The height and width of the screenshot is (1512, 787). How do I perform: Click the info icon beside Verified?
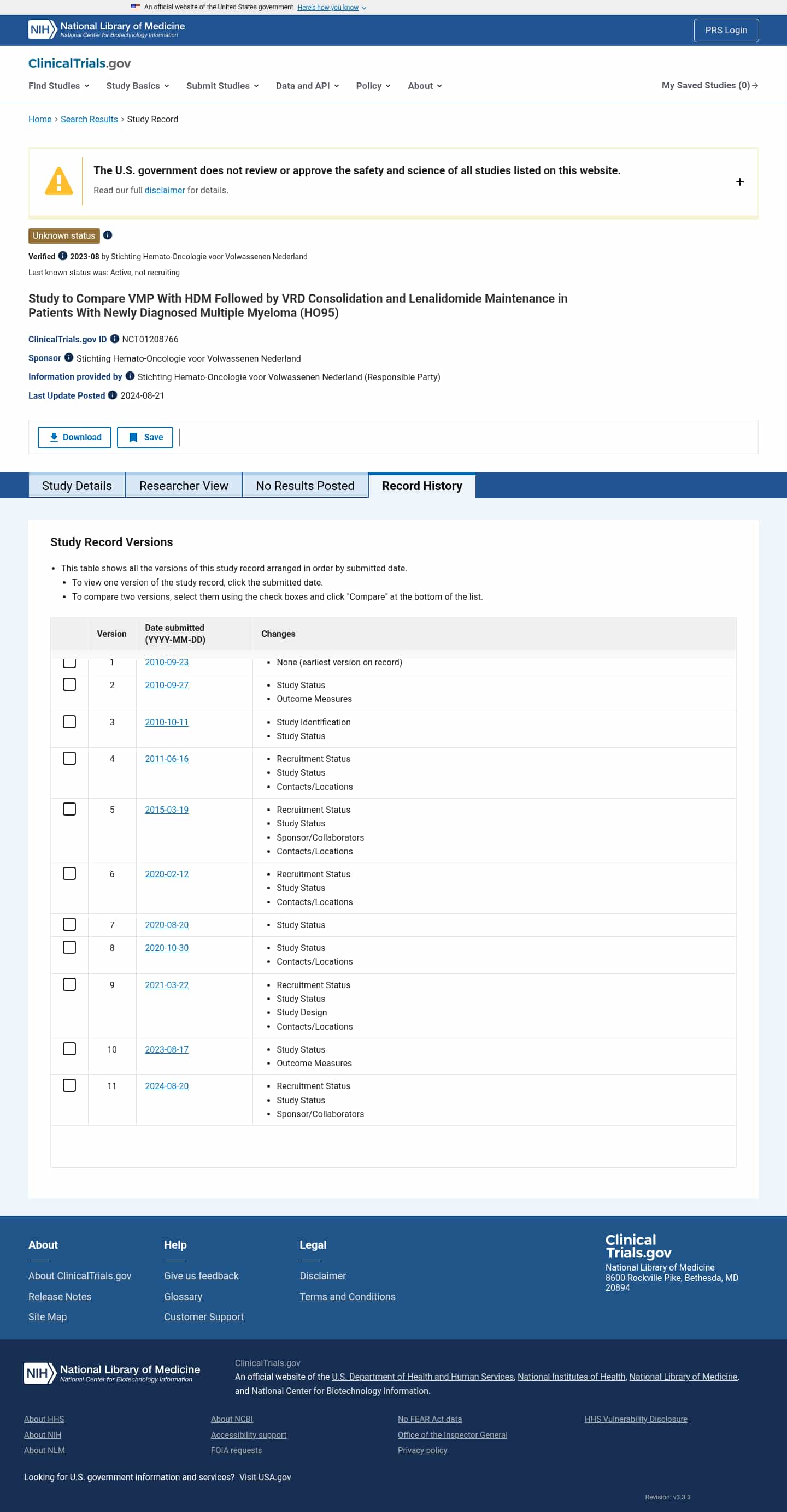[63, 256]
